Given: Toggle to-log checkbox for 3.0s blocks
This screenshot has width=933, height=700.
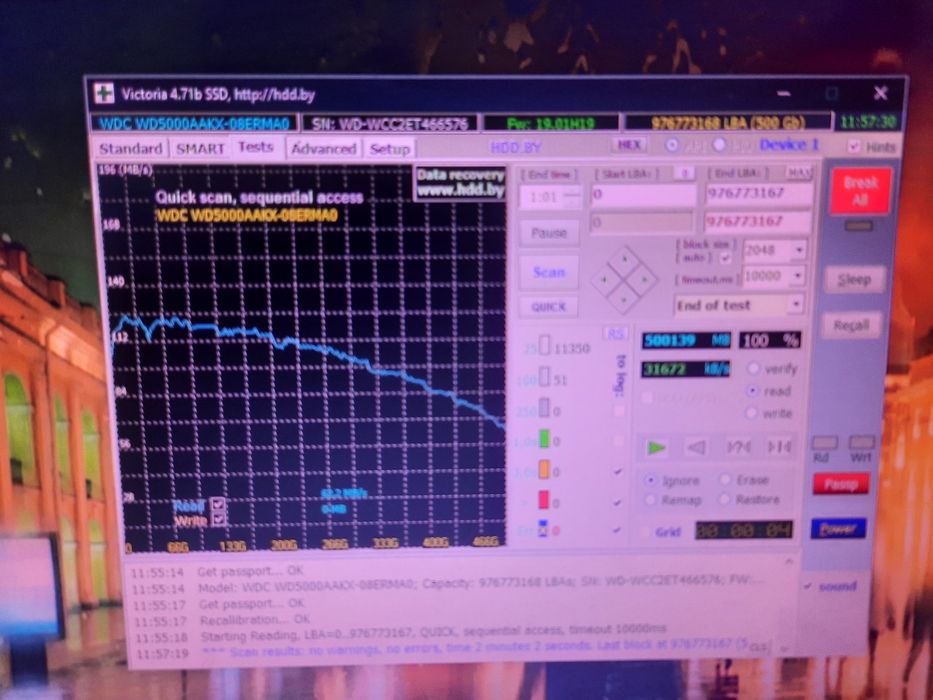Looking at the screenshot, I should point(618,471).
